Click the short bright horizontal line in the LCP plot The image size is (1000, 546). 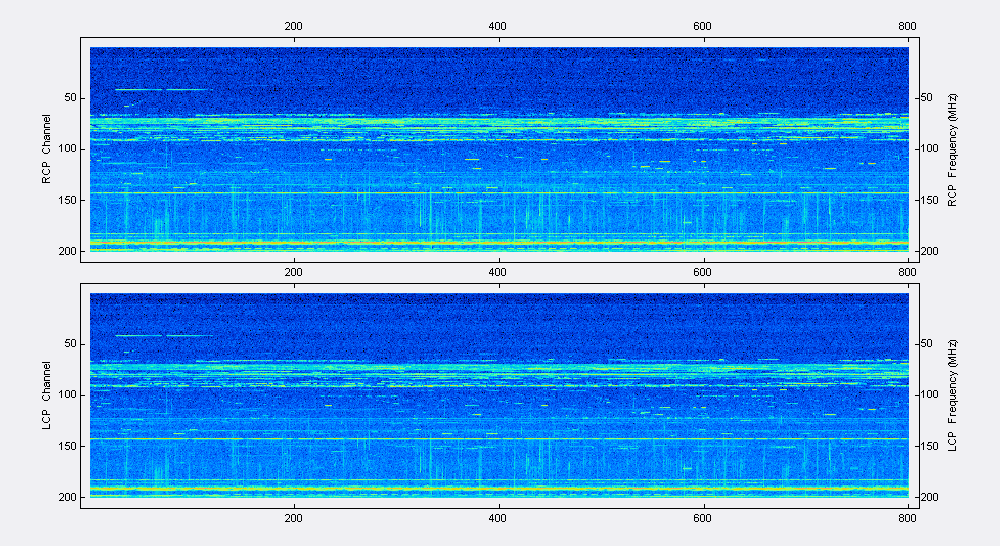164,336
